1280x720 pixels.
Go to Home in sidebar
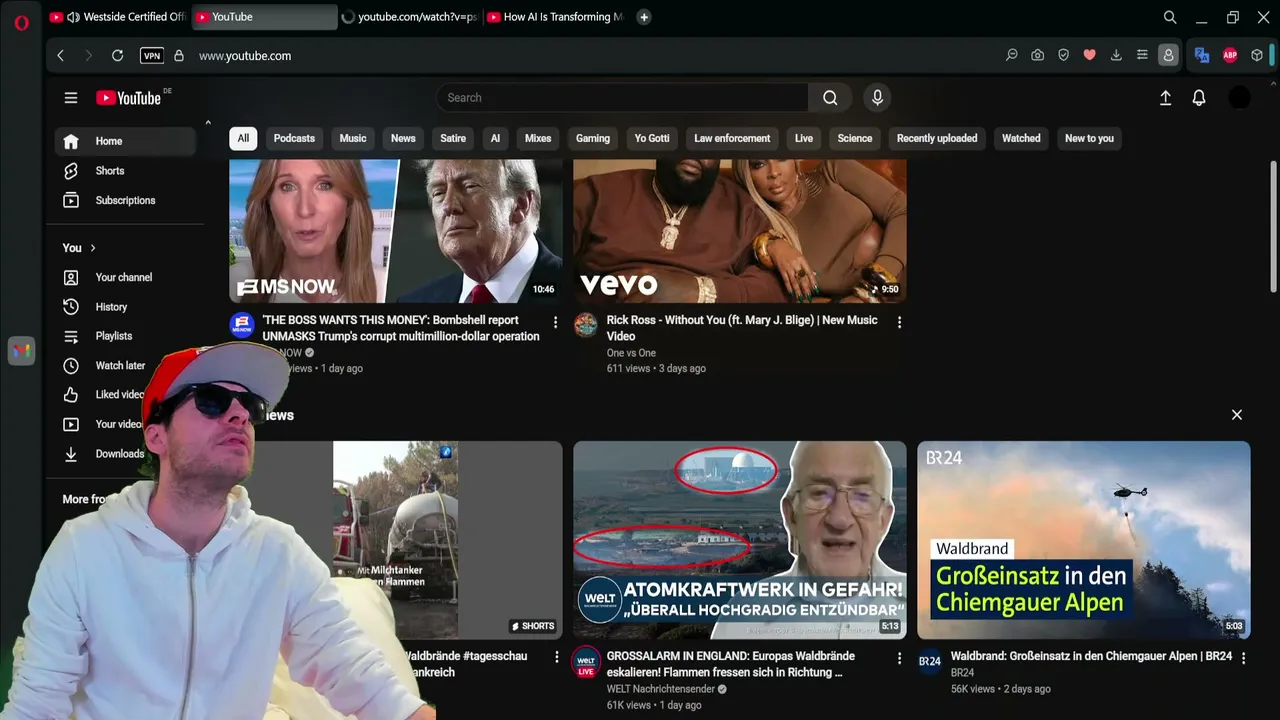(125, 141)
